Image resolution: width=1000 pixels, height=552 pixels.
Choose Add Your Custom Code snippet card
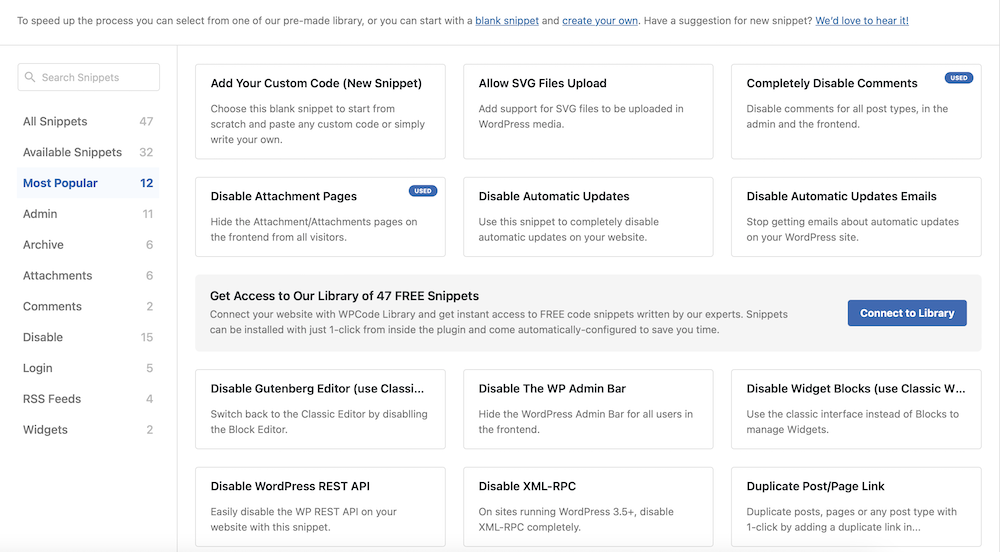coord(320,112)
